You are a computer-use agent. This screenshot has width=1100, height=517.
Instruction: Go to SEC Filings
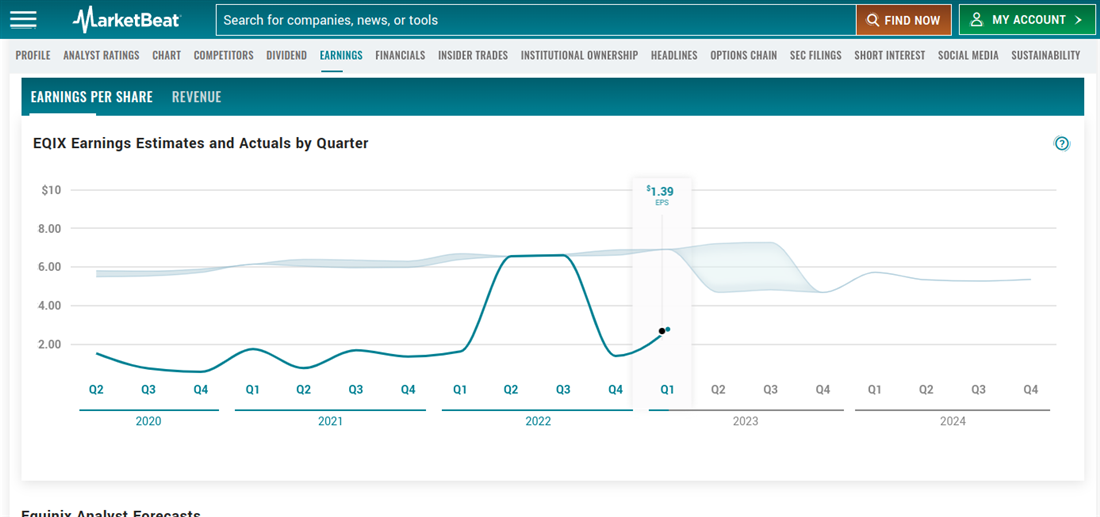tap(815, 55)
